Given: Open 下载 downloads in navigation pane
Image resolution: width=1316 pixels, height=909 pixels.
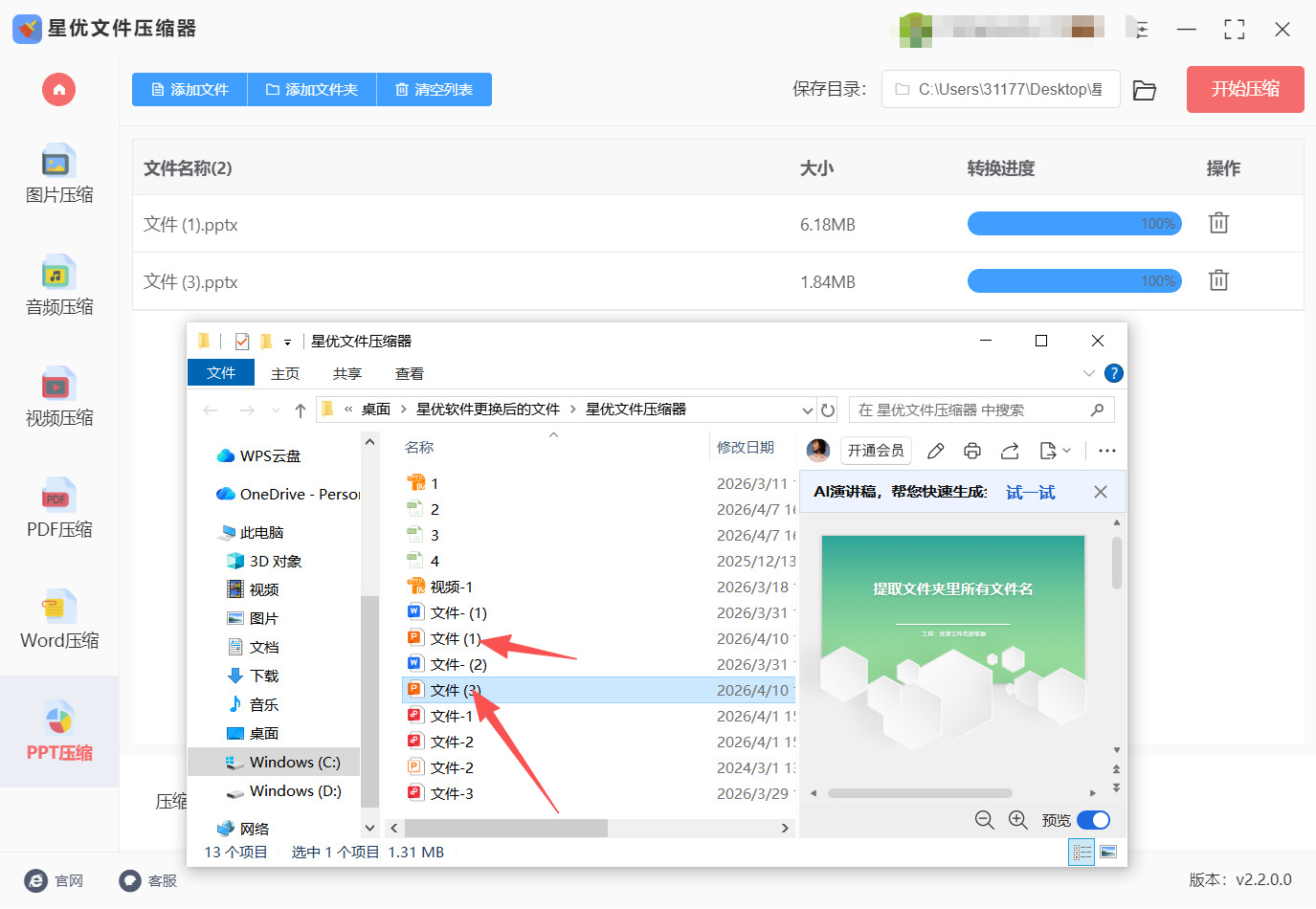Looking at the screenshot, I should 253,676.
